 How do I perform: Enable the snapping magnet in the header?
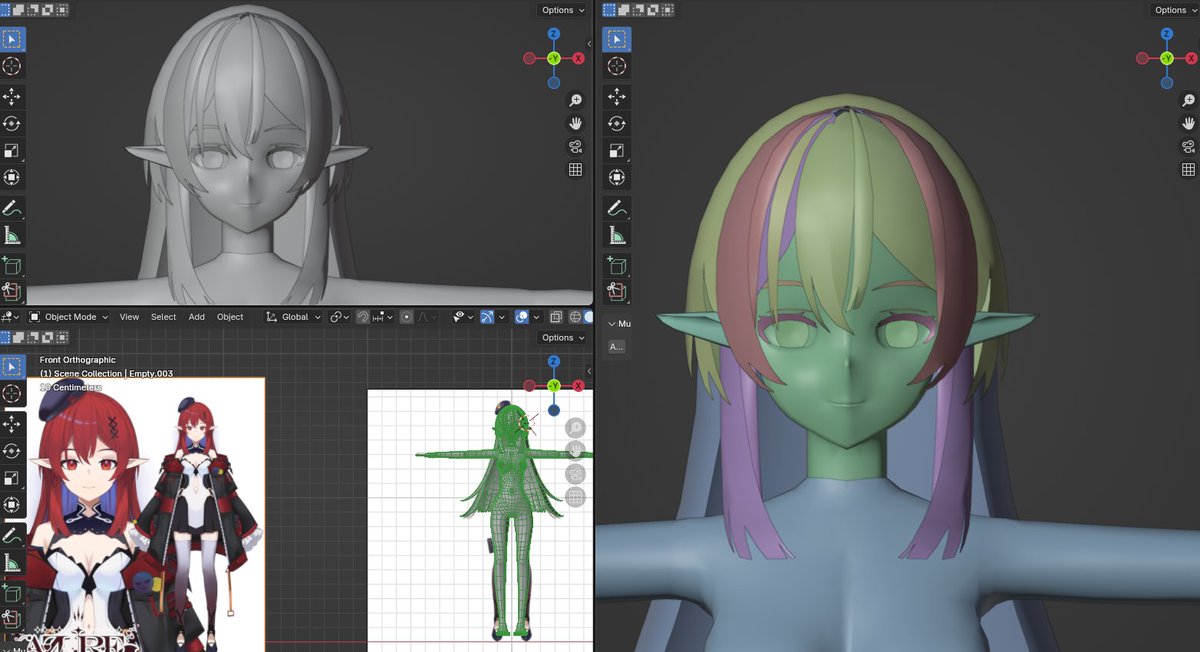click(x=362, y=316)
